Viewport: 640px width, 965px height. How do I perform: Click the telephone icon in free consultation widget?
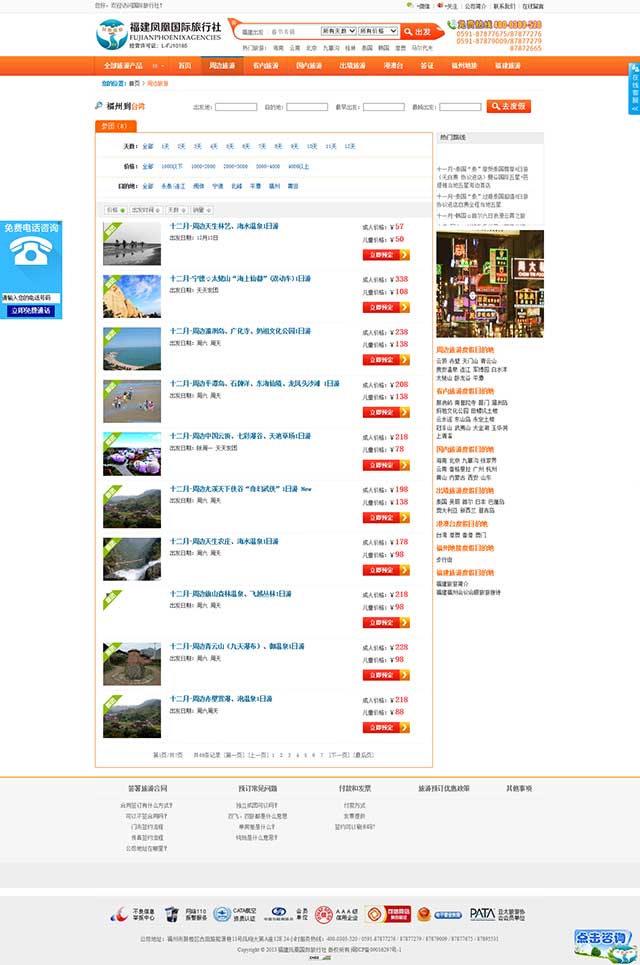click(x=30, y=255)
